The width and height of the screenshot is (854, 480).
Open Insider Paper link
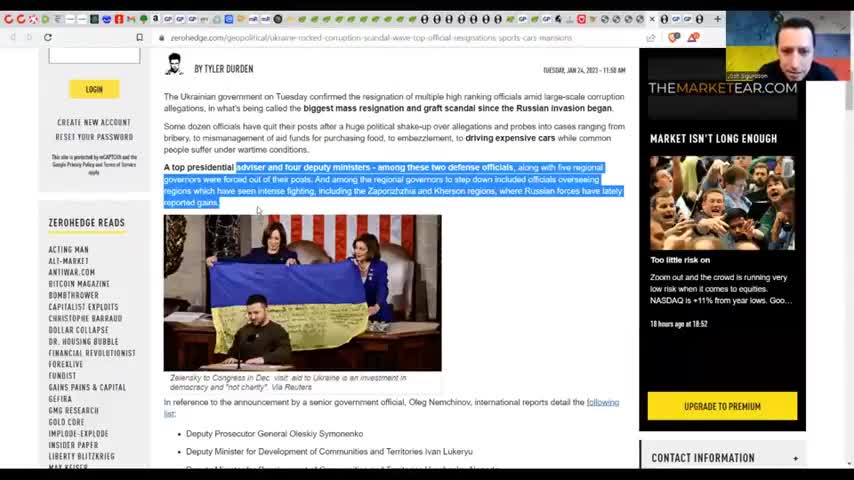pos(74,445)
